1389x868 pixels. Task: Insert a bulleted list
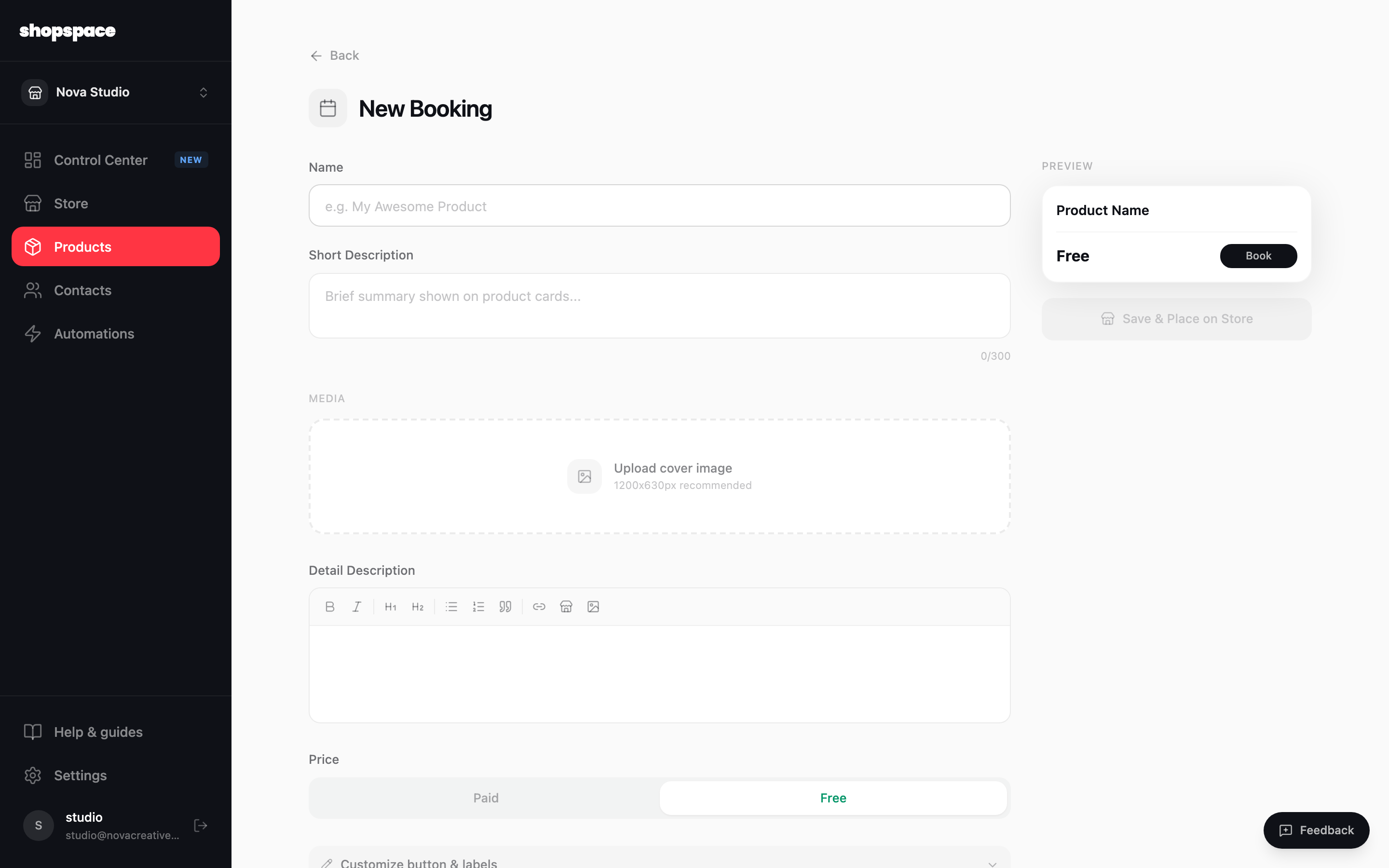(x=451, y=607)
